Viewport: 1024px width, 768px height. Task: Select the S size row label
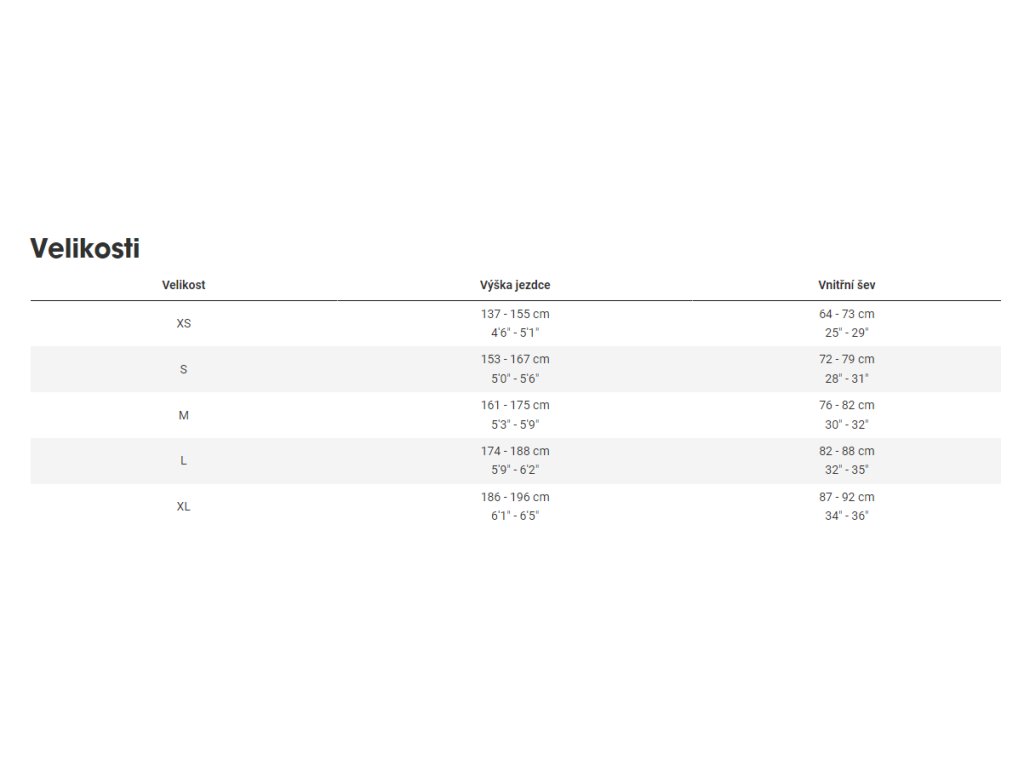pos(184,369)
